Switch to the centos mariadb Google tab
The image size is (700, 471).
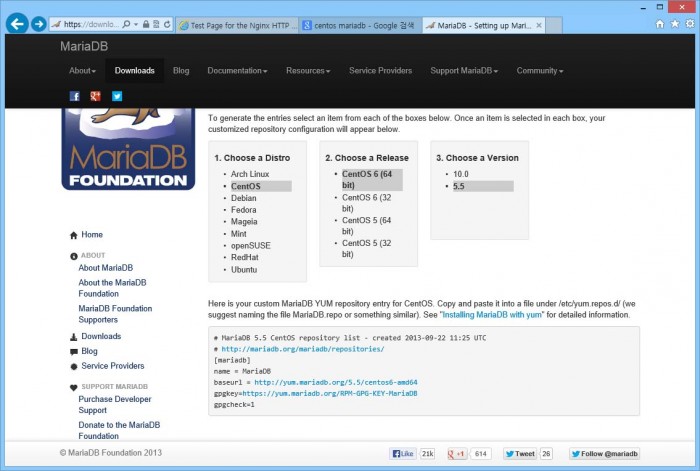coord(360,25)
